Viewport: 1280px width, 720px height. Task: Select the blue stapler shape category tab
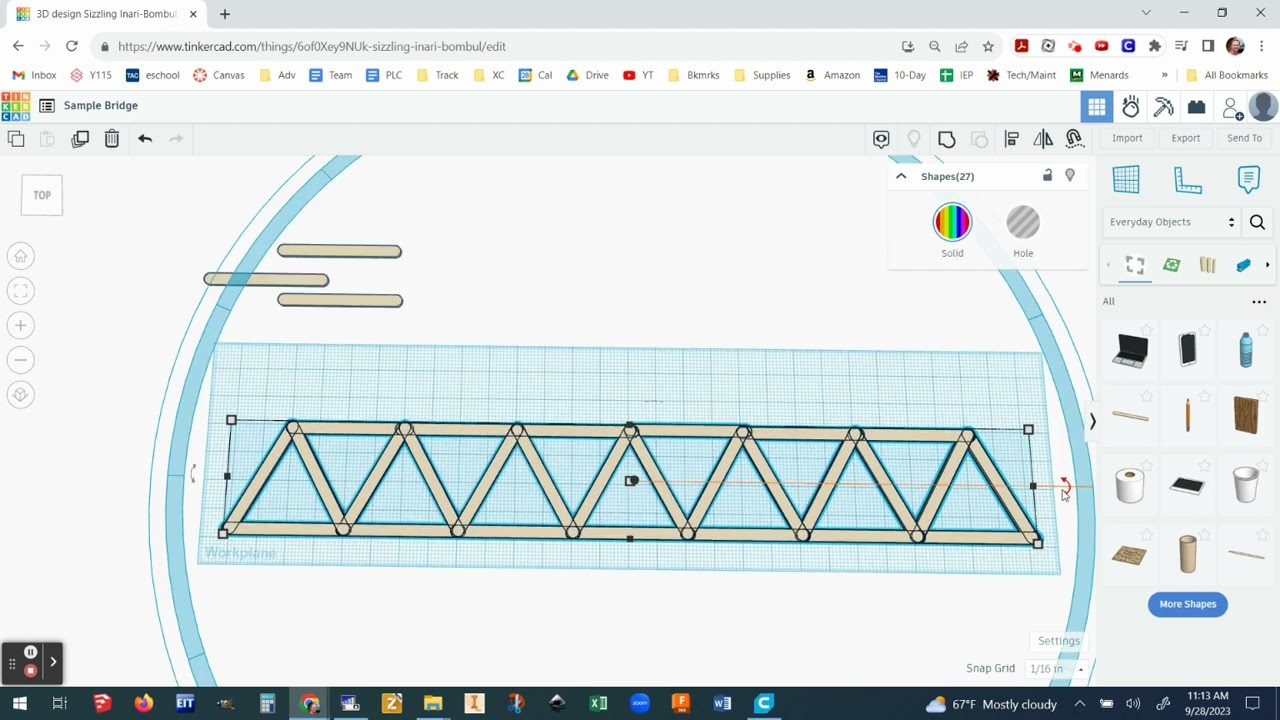(1243, 265)
